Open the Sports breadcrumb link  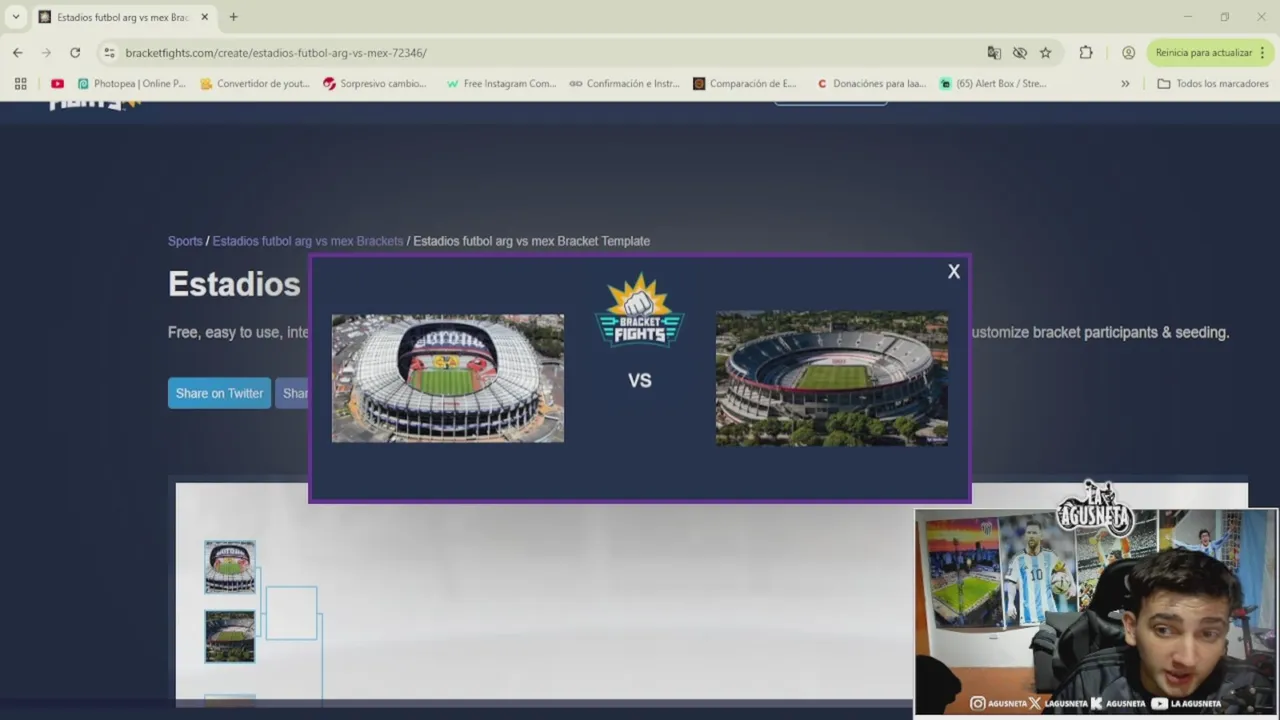185,241
